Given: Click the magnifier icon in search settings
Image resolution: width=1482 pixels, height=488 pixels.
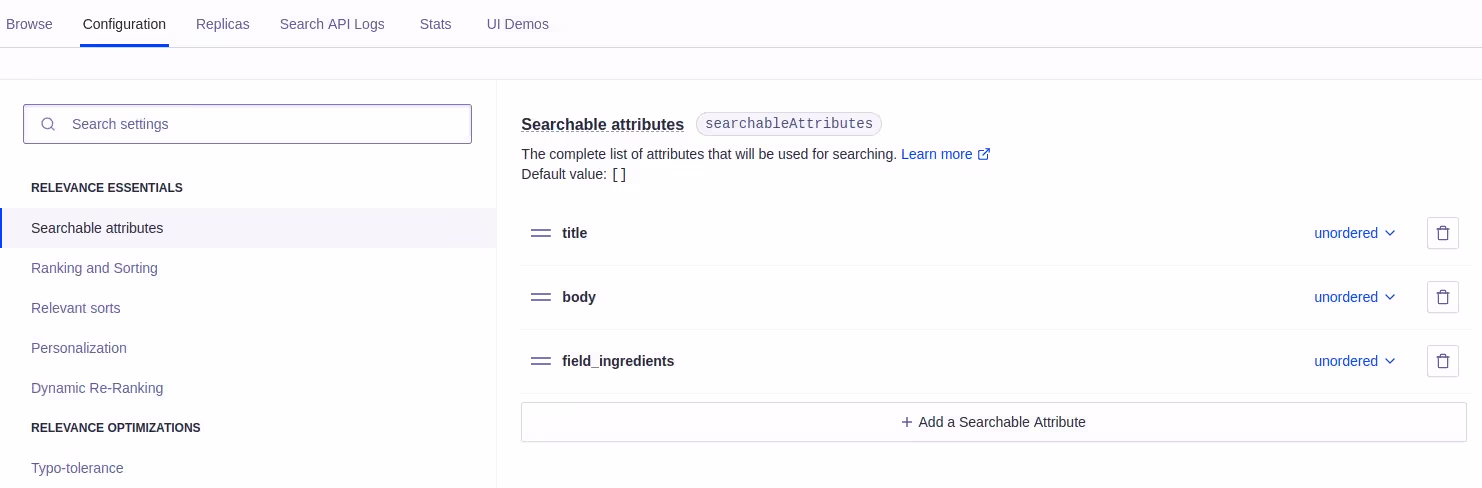Looking at the screenshot, I should [48, 124].
